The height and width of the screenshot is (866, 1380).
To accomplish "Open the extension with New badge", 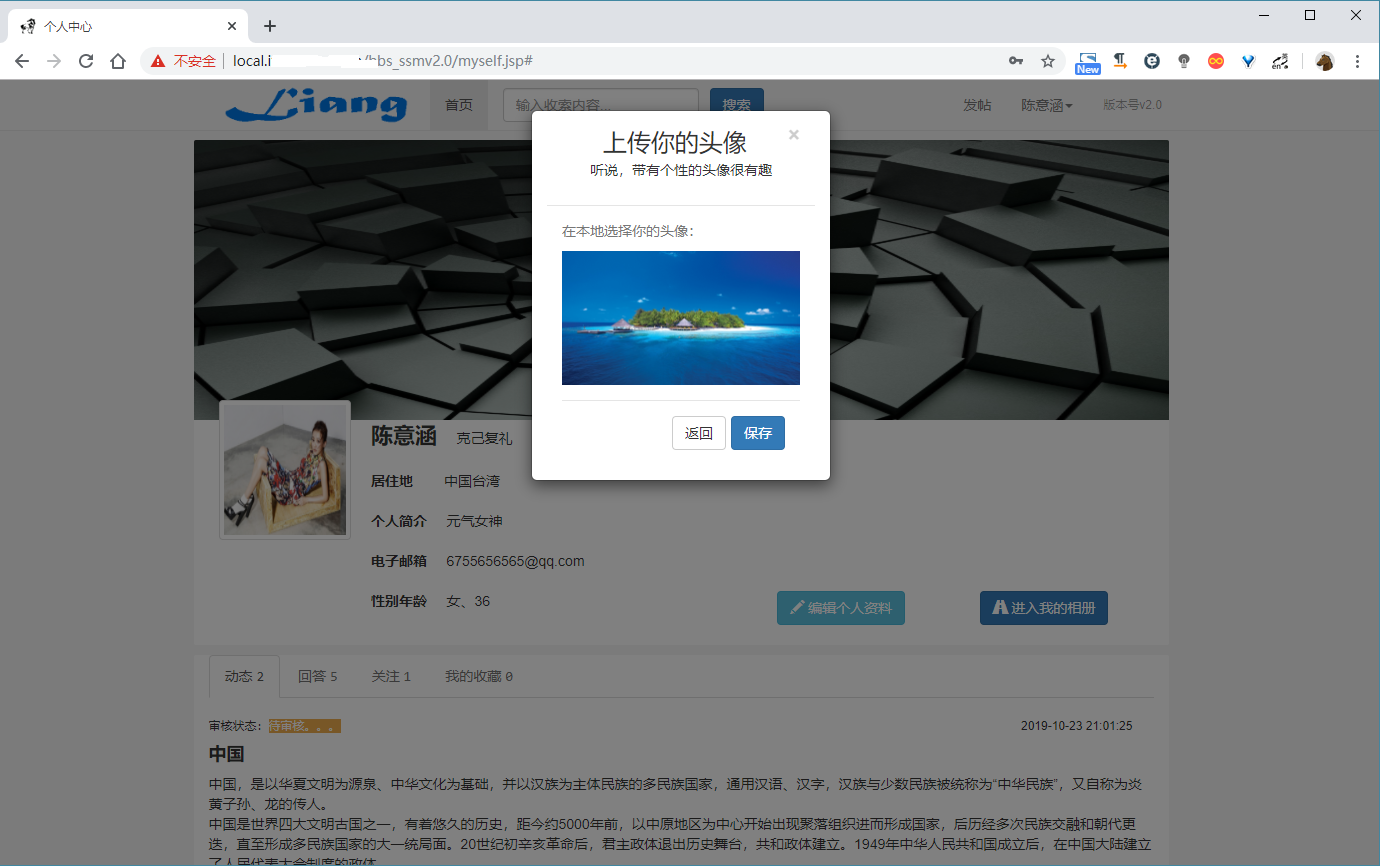I will (x=1088, y=62).
